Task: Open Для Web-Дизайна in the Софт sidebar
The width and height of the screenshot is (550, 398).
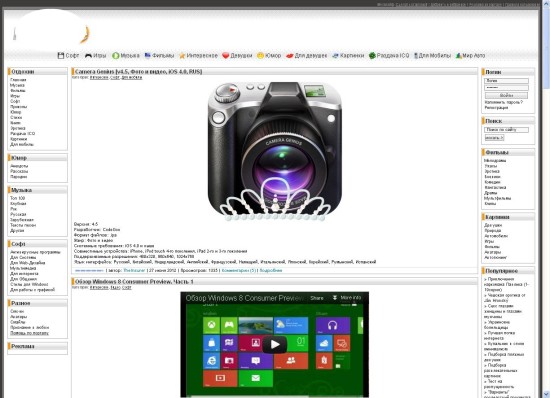Action: pos(27,263)
